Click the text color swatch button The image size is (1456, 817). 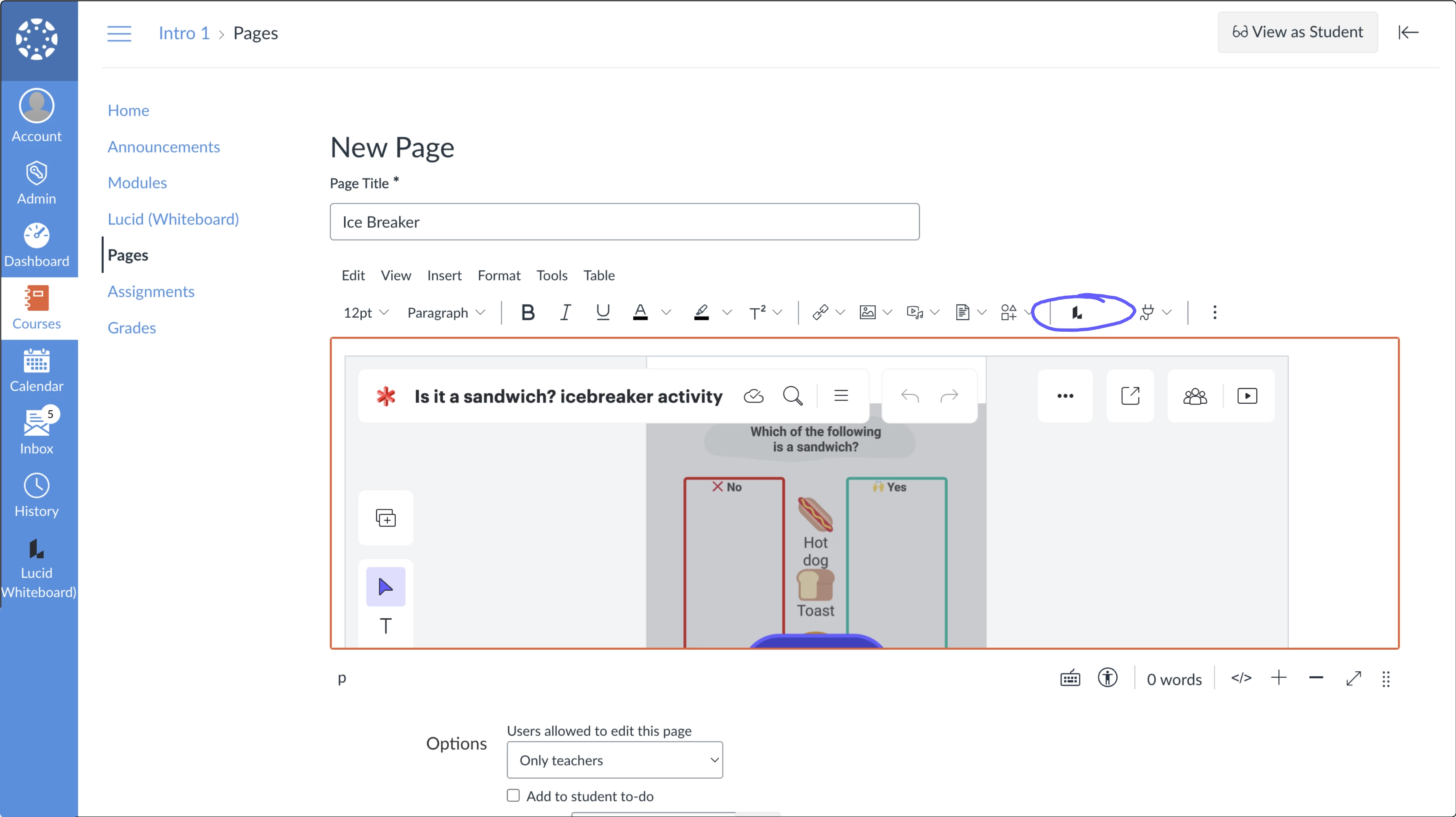point(640,312)
